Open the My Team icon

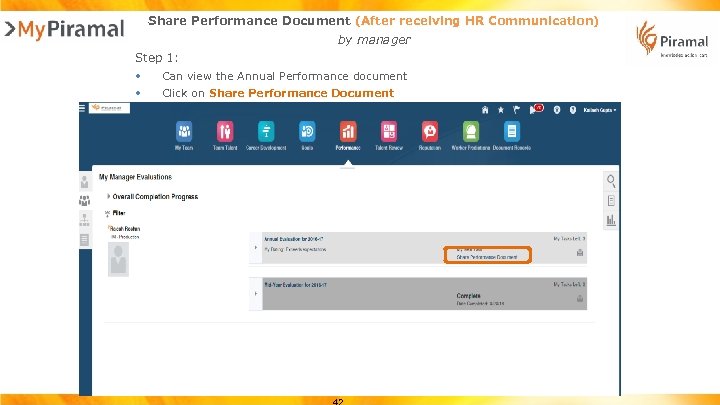(x=184, y=132)
